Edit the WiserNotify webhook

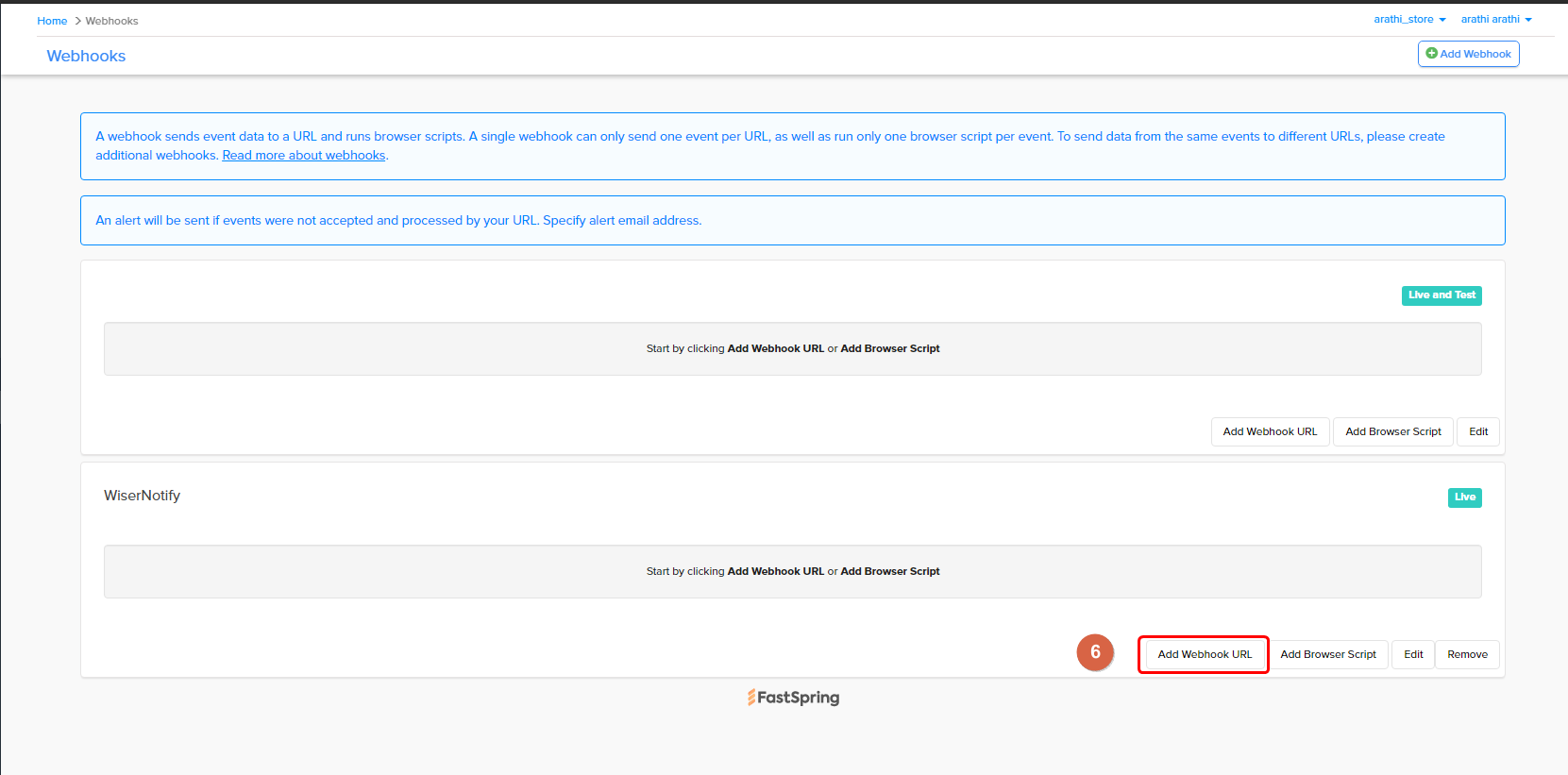point(1413,654)
